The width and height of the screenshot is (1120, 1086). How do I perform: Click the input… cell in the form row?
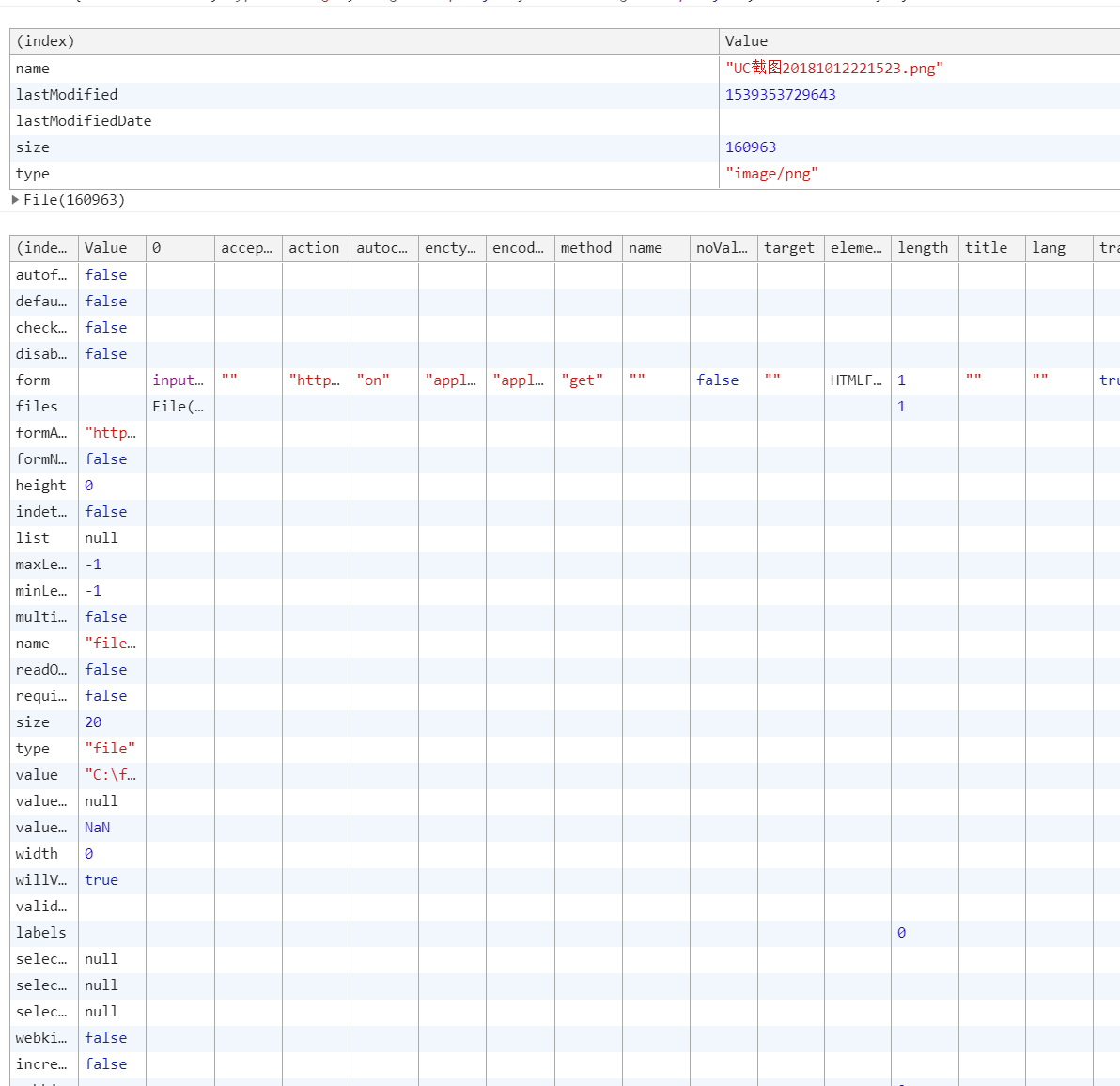(179, 380)
